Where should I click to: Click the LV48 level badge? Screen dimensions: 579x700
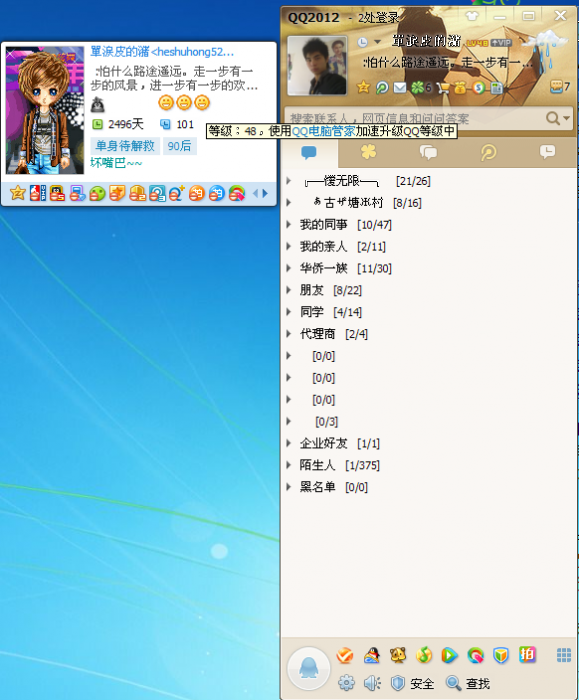pos(477,43)
